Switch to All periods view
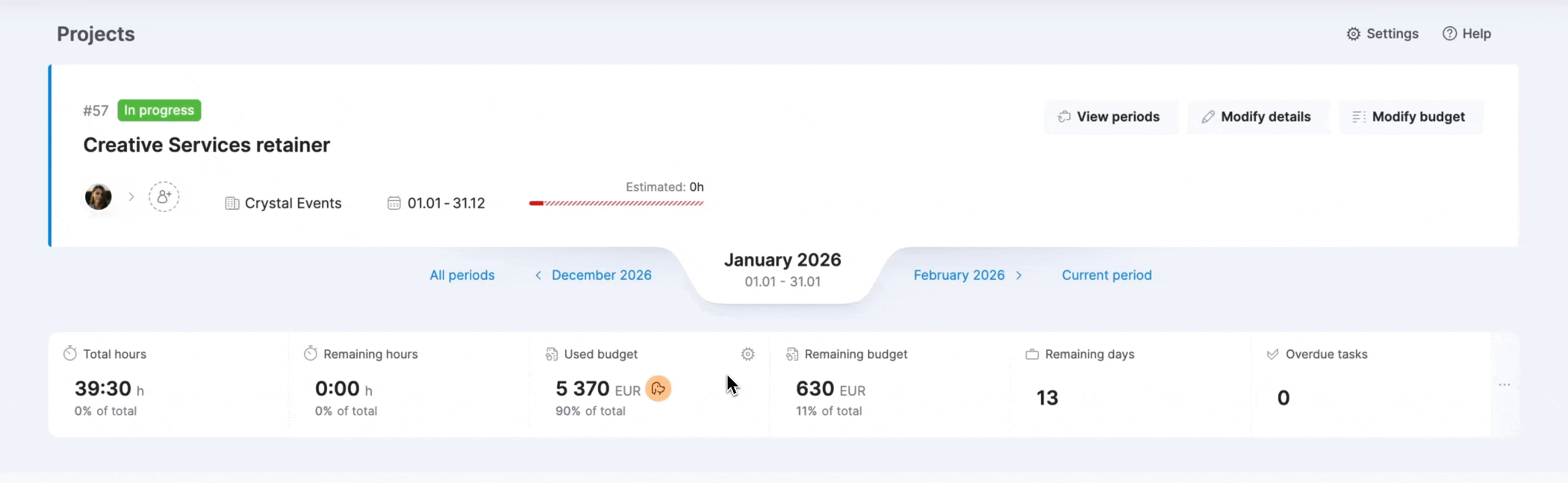This screenshot has width=1568, height=483. [x=462, y=275]
